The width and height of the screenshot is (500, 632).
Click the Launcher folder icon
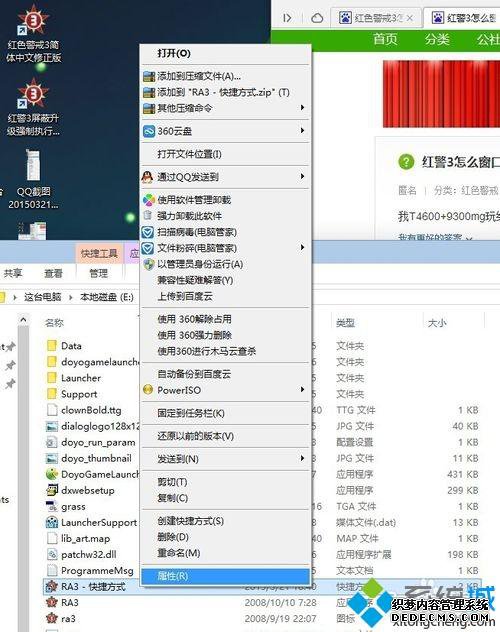(x=52, y=378)
